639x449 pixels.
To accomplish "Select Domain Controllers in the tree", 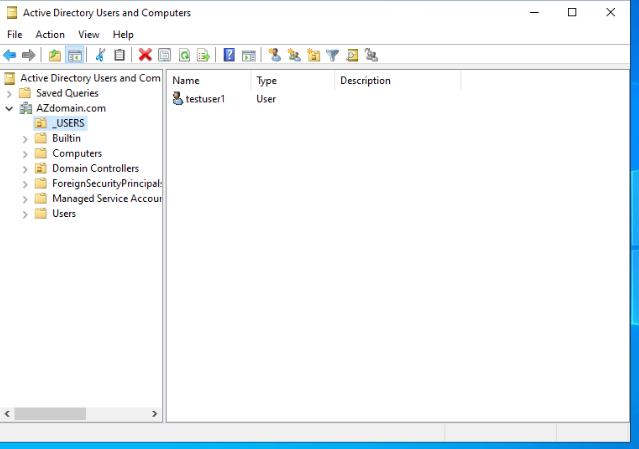I will [x=95, y=168].
